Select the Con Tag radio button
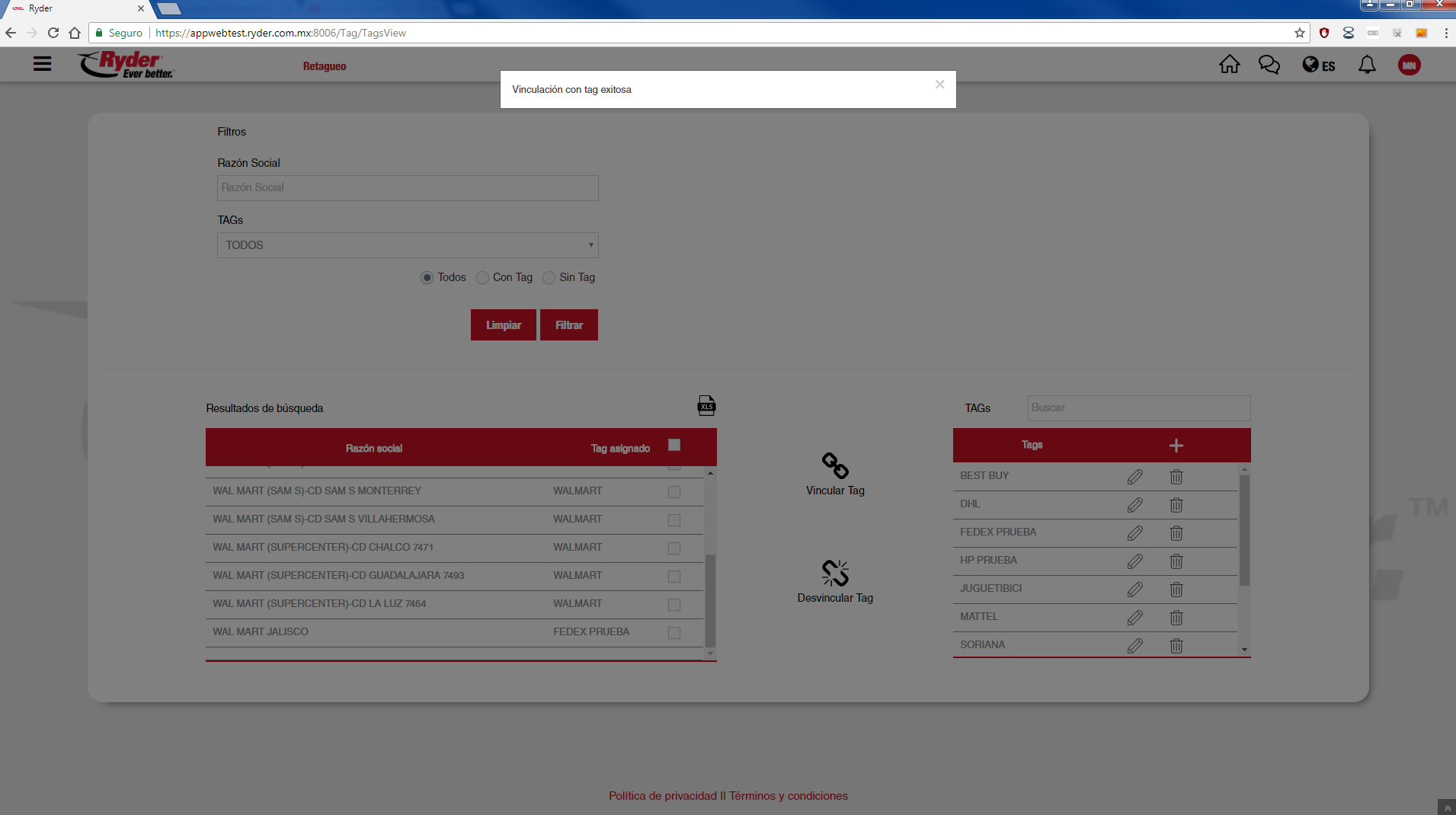 click(x=482, y=278)
